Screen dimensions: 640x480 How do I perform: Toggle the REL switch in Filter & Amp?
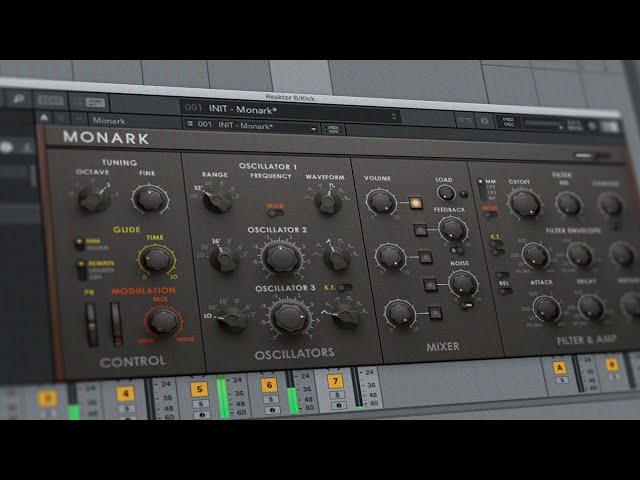[x=505, y=291]
